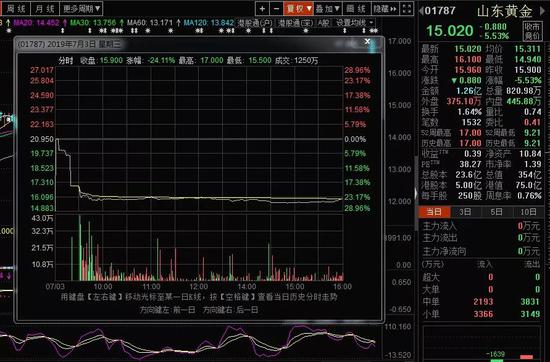550x362 pixels.
Task: Click the 总量 value 820.98万
Action: (x=524, y=91)
